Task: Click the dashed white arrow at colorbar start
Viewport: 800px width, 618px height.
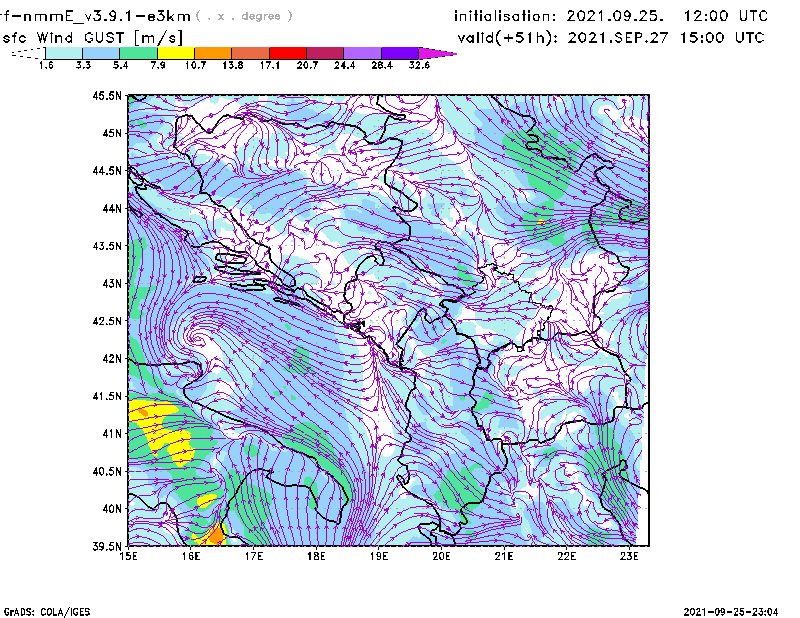Action: (x=28, y=53)
